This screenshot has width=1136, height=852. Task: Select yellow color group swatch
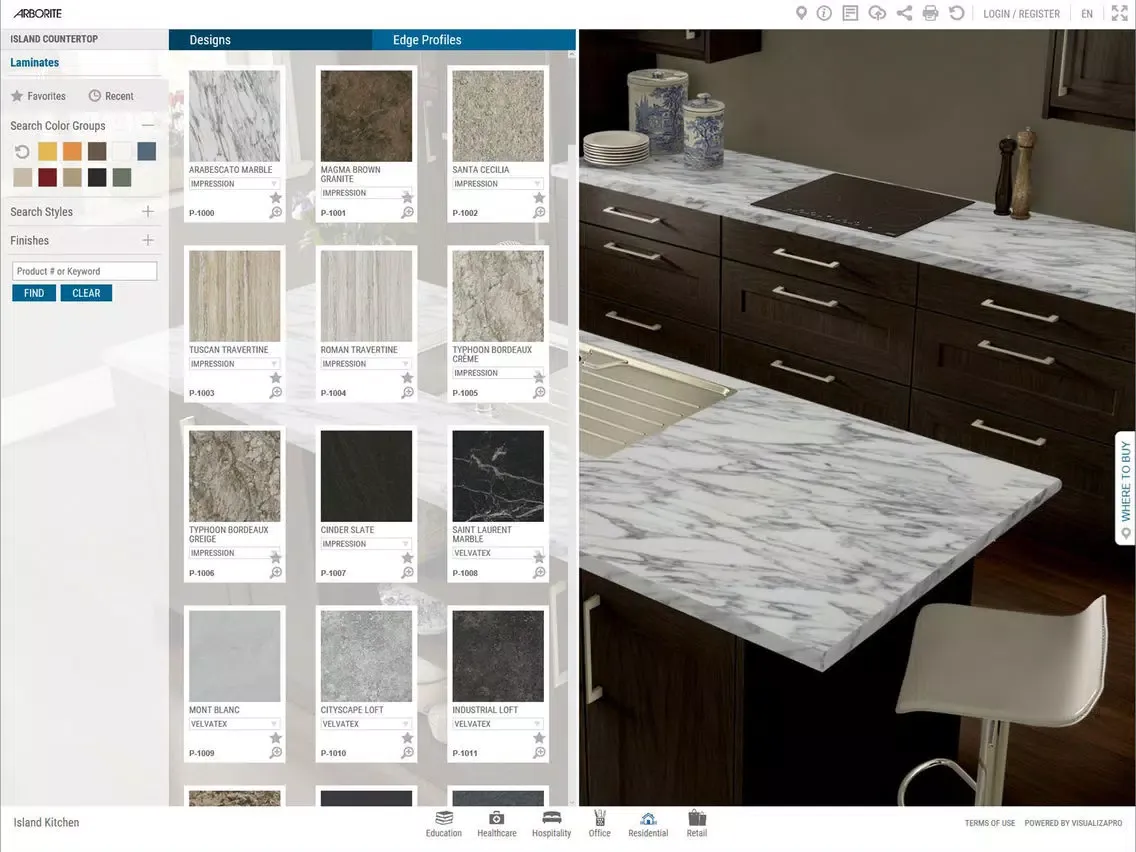pyautogui.click(x=48, y=151)
